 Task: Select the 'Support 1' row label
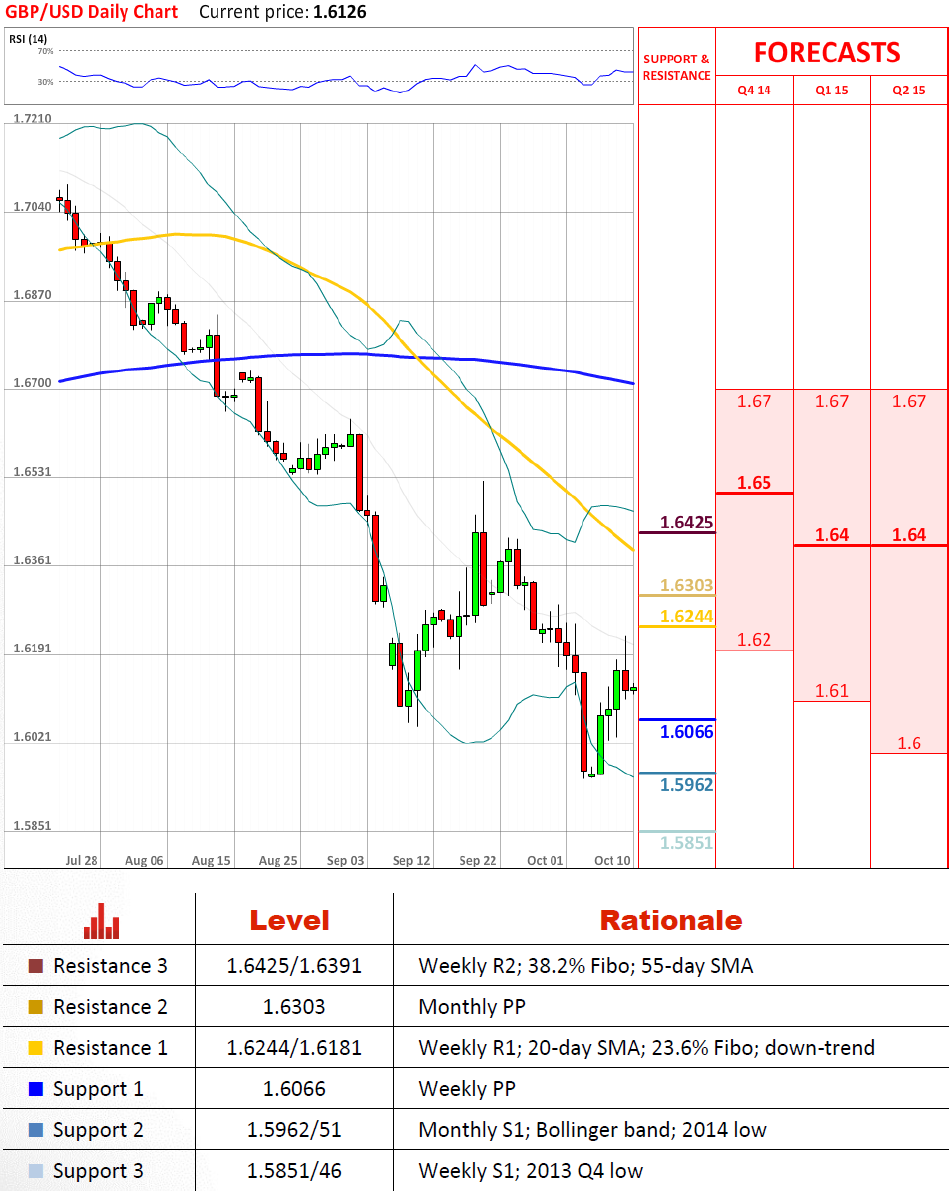pyautogui.click(x=98, y=1090)
